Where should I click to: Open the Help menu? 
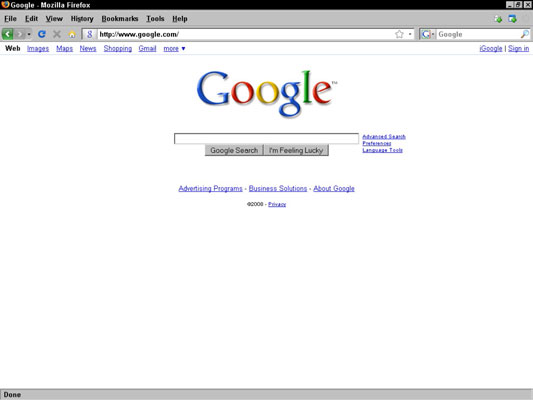[179, 19]
